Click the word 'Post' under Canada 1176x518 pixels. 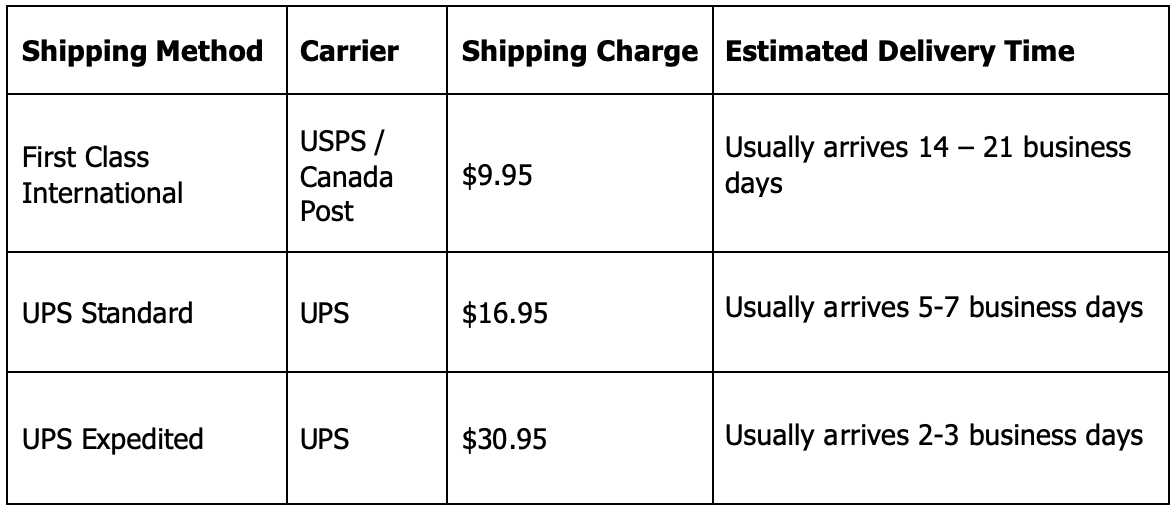pos(327,210)
